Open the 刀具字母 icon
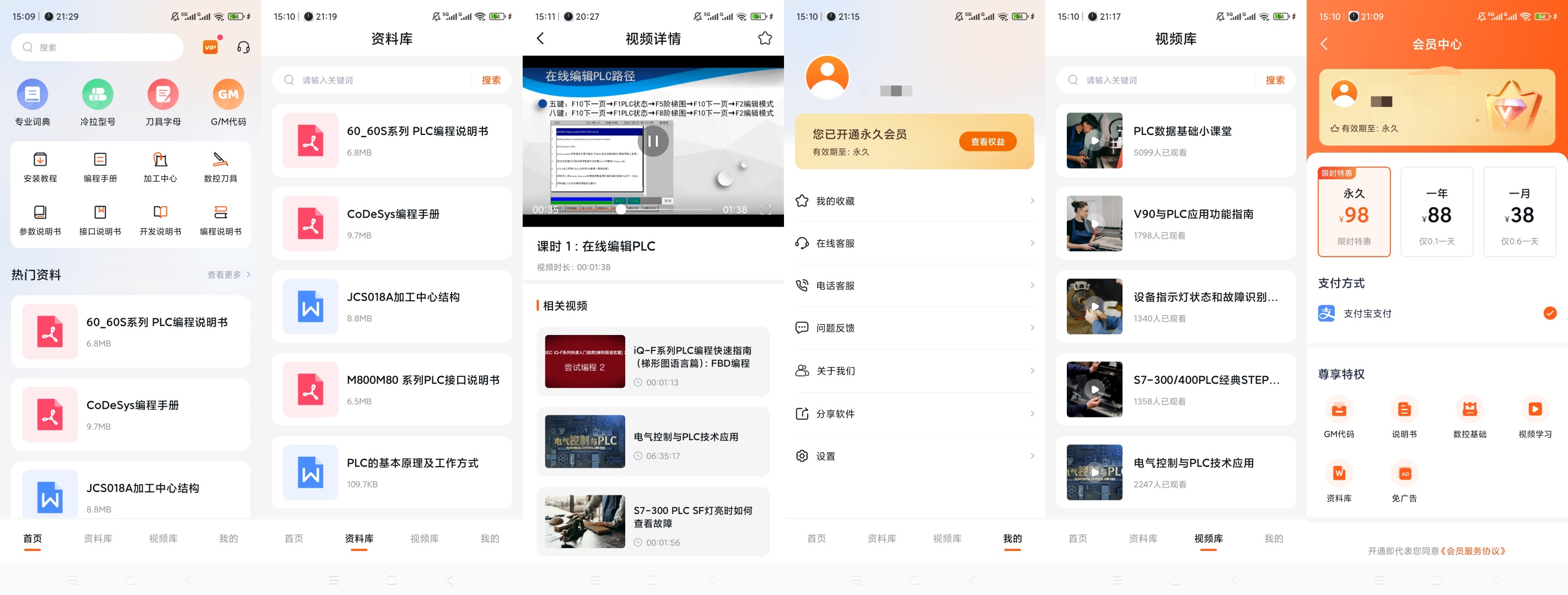This screenshot has height=595, width=1568. (163, 94)
